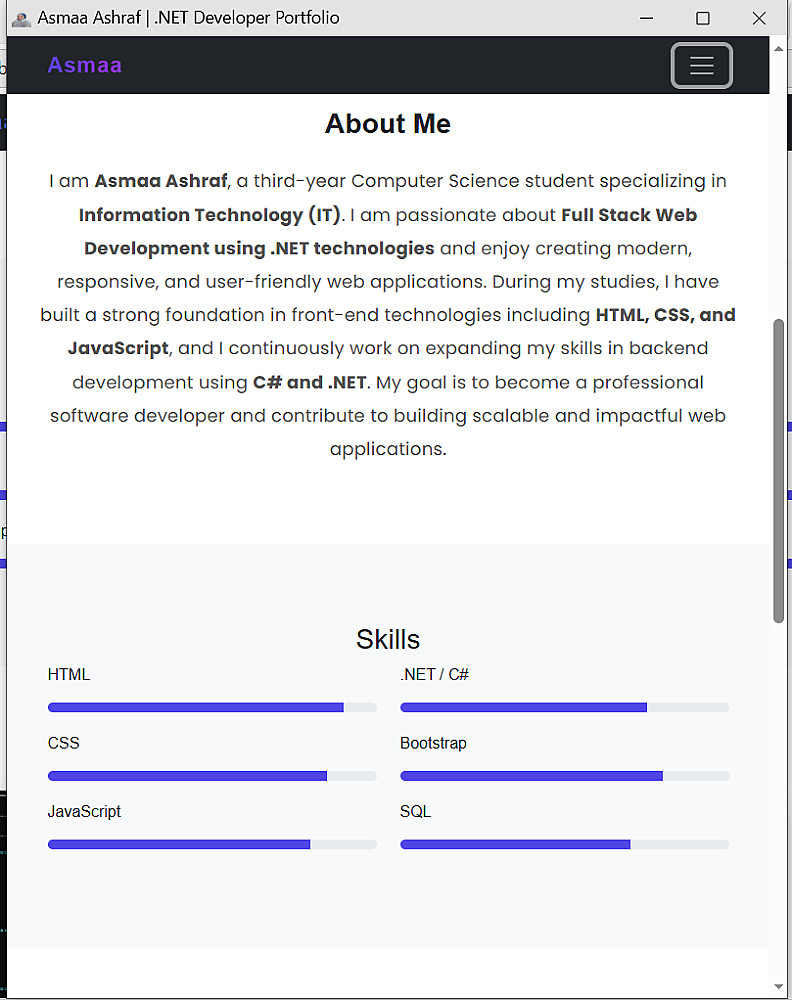The height and width of the screenshot is (1000, 792).
Task: Click the Skills section heading
Action: pos(388,640)
